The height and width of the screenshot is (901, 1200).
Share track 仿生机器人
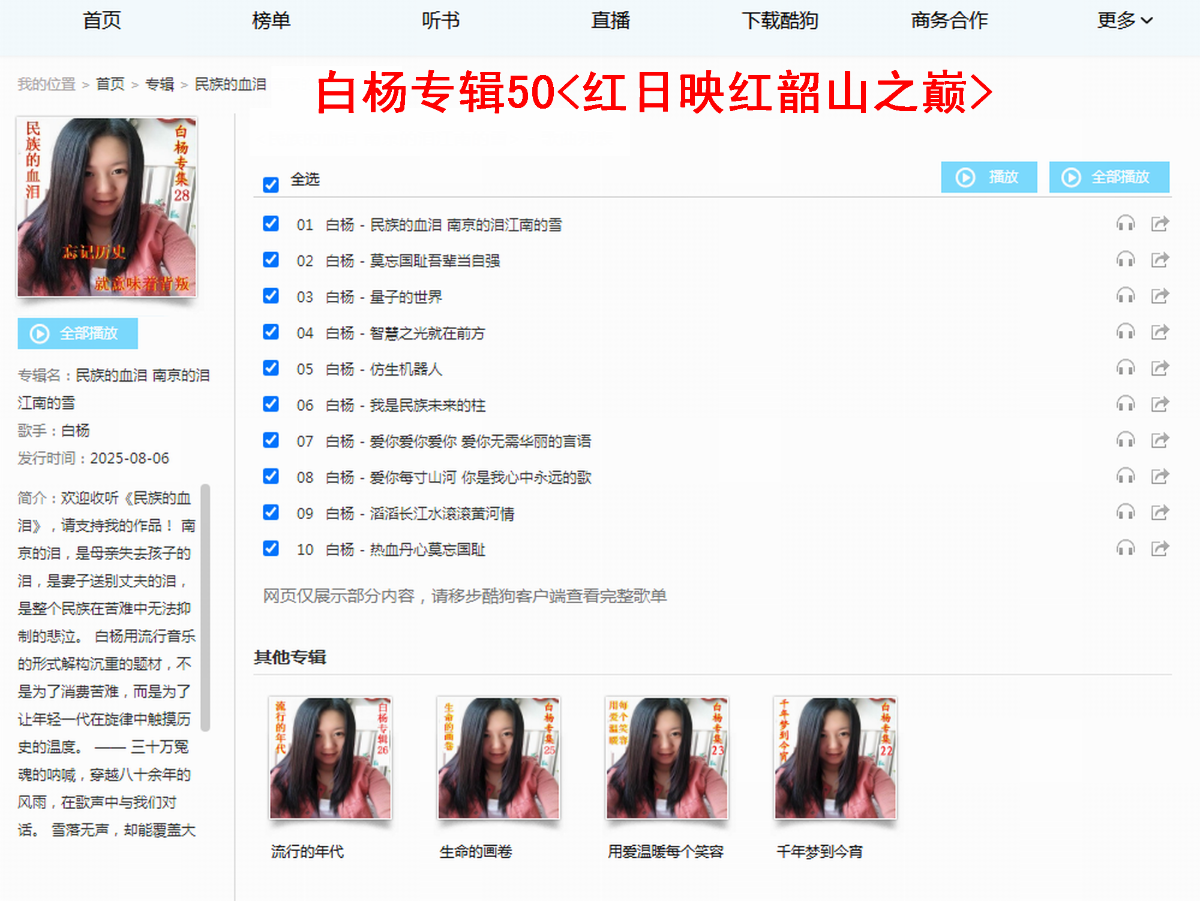tap(1160, 368)
